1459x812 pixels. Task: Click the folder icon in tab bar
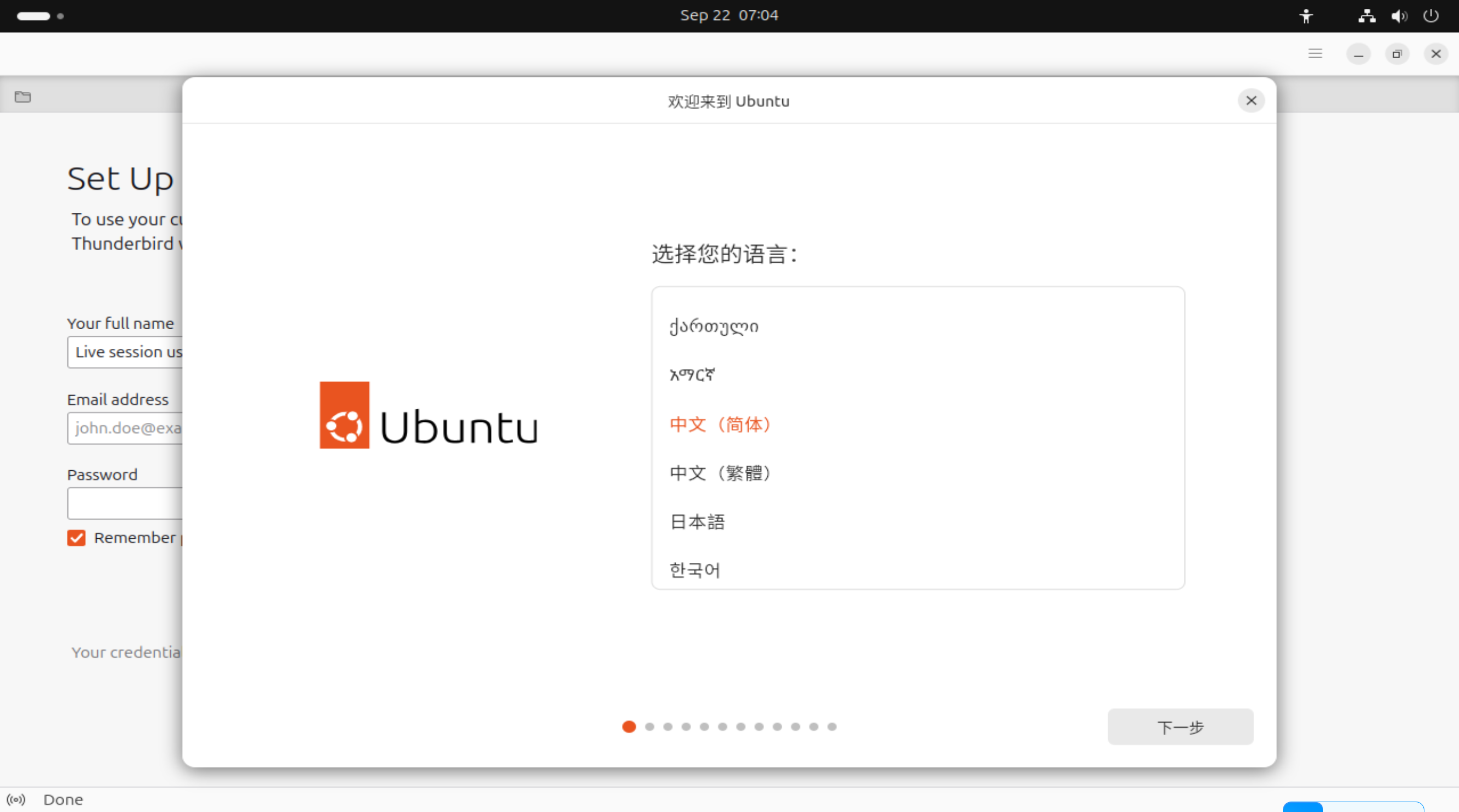coord(23,97)
